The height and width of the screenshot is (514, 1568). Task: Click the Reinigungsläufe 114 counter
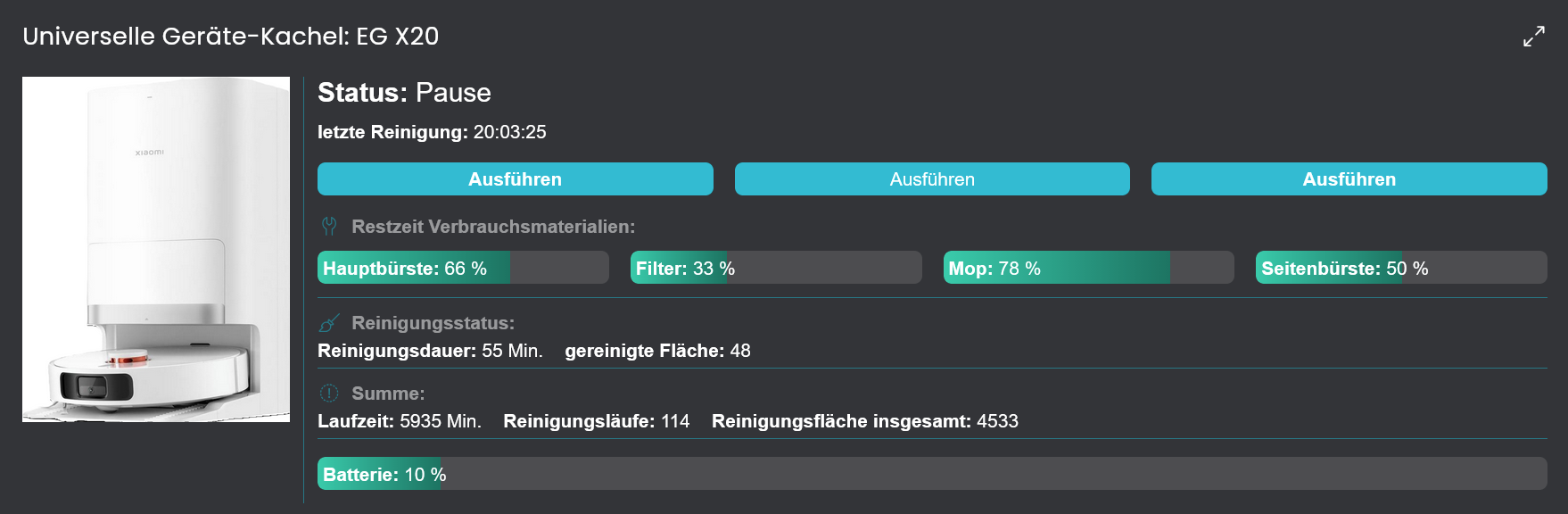coord(675,421)
